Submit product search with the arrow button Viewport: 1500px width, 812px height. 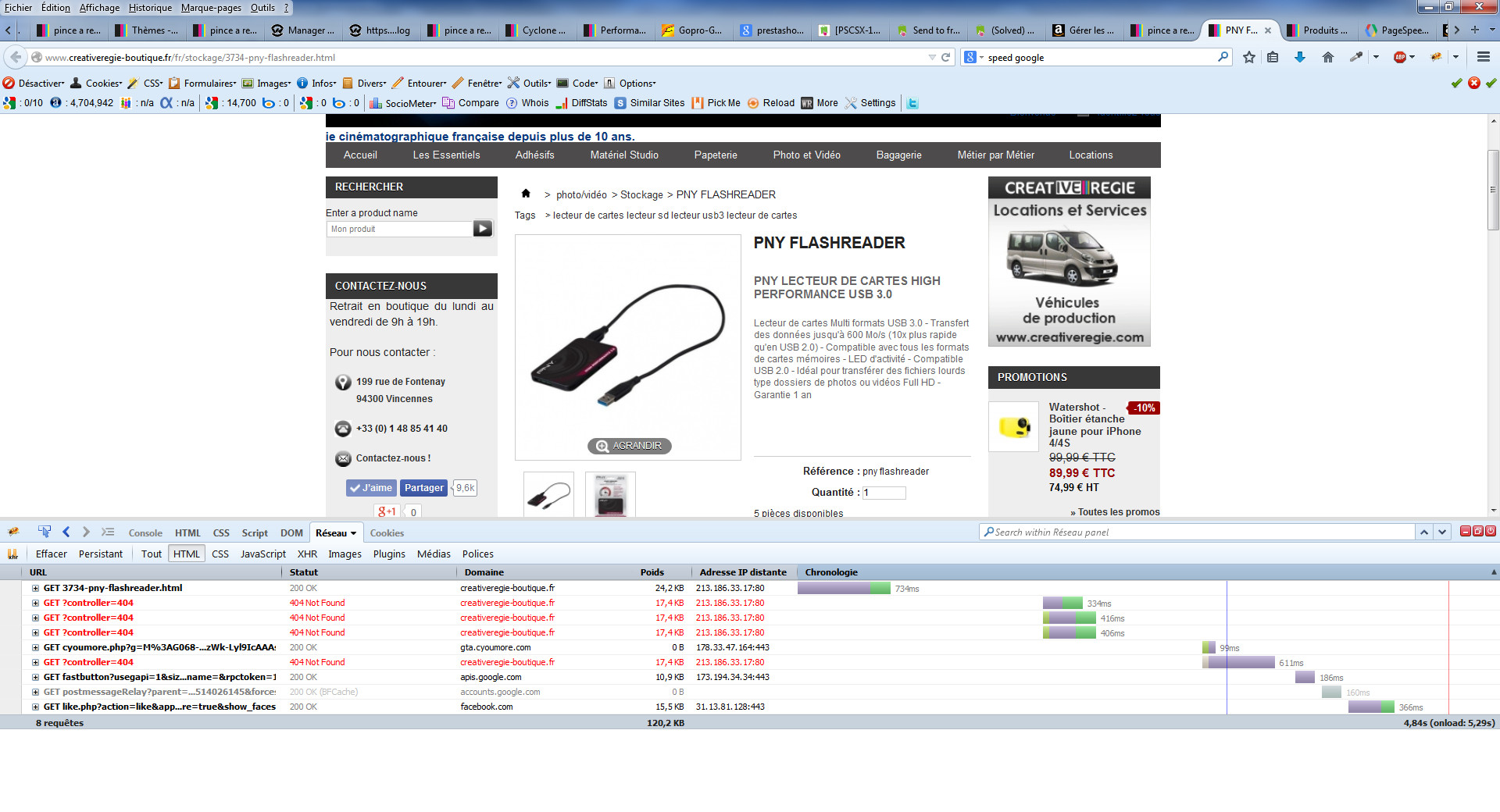483,229
